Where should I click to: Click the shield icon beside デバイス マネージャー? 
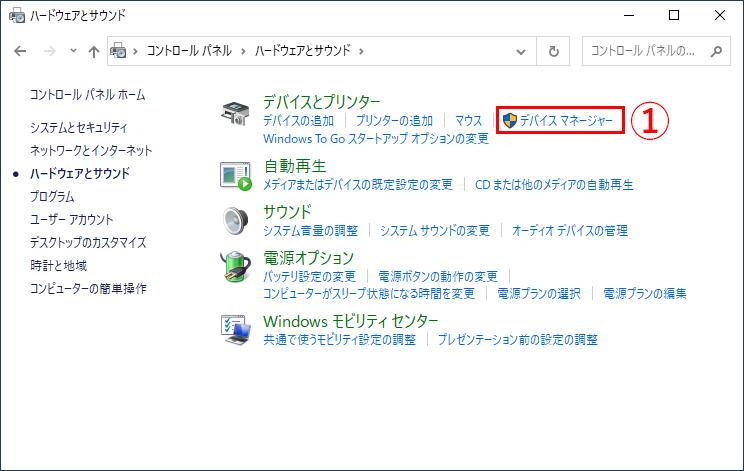click(510, 120)
